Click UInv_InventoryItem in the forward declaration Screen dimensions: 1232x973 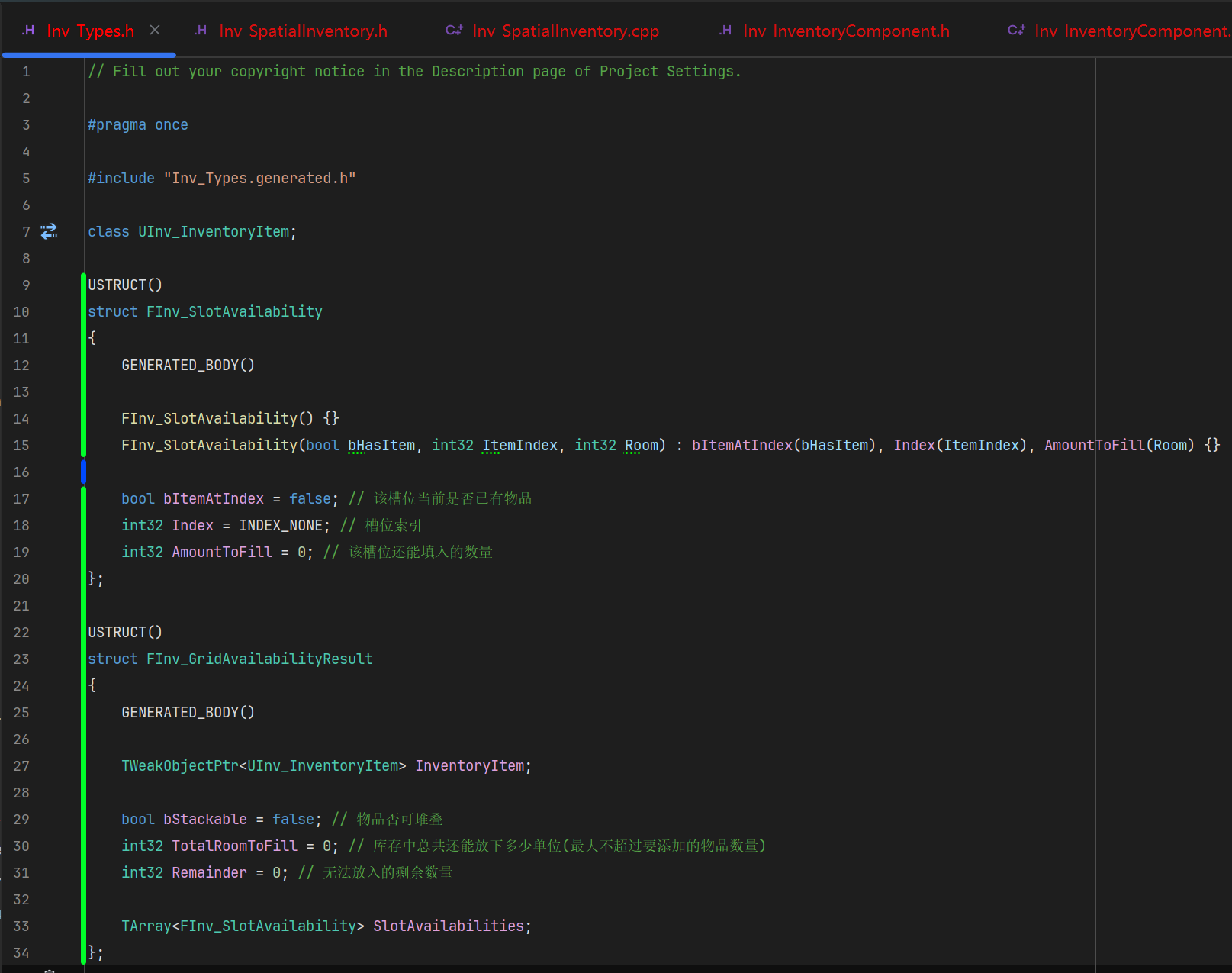click(x=214, y=232)
